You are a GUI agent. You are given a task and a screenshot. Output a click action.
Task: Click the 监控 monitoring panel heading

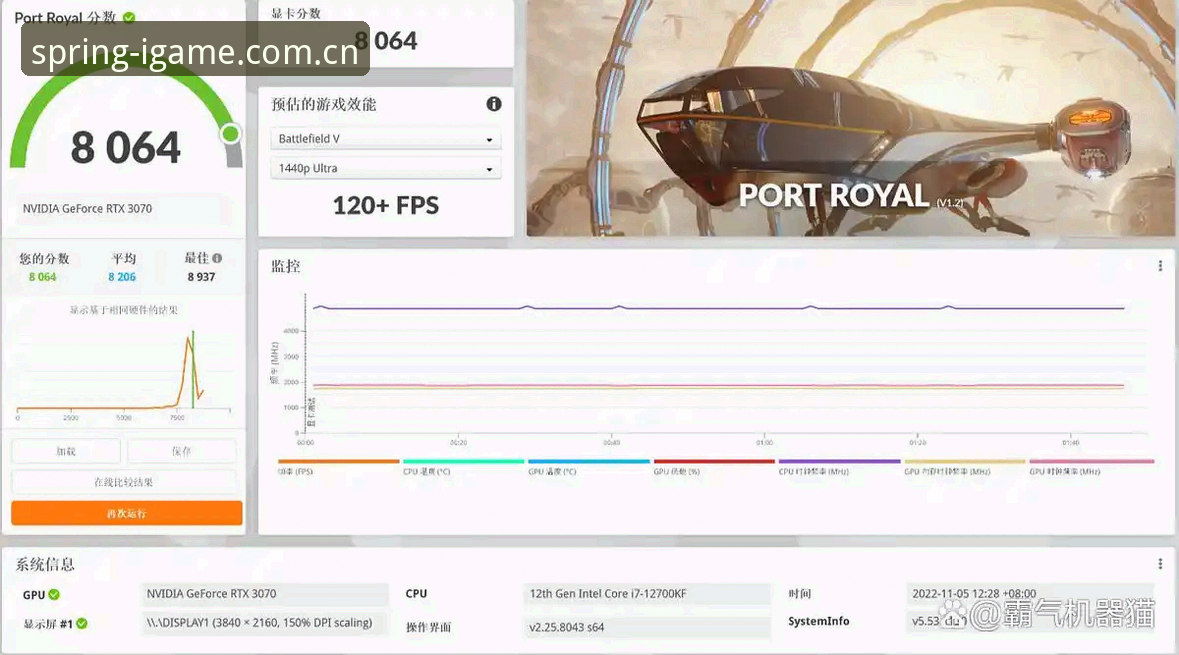point(286,266)
